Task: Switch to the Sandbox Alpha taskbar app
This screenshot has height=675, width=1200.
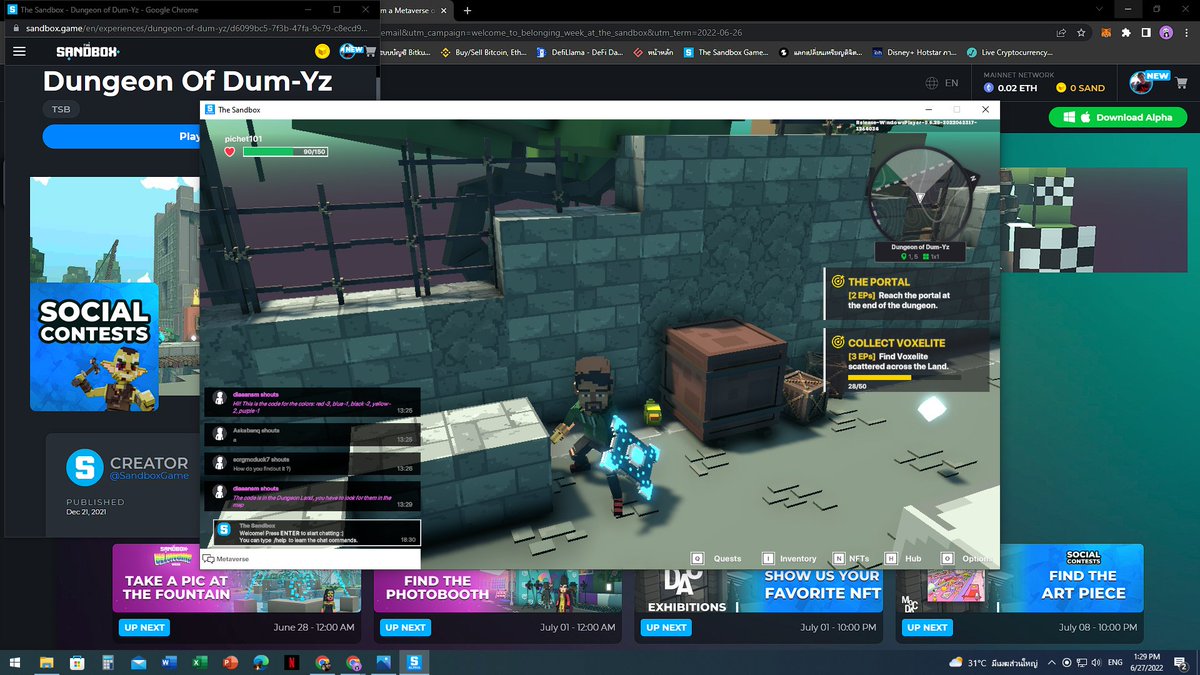Action: click(x=413, y=662)
